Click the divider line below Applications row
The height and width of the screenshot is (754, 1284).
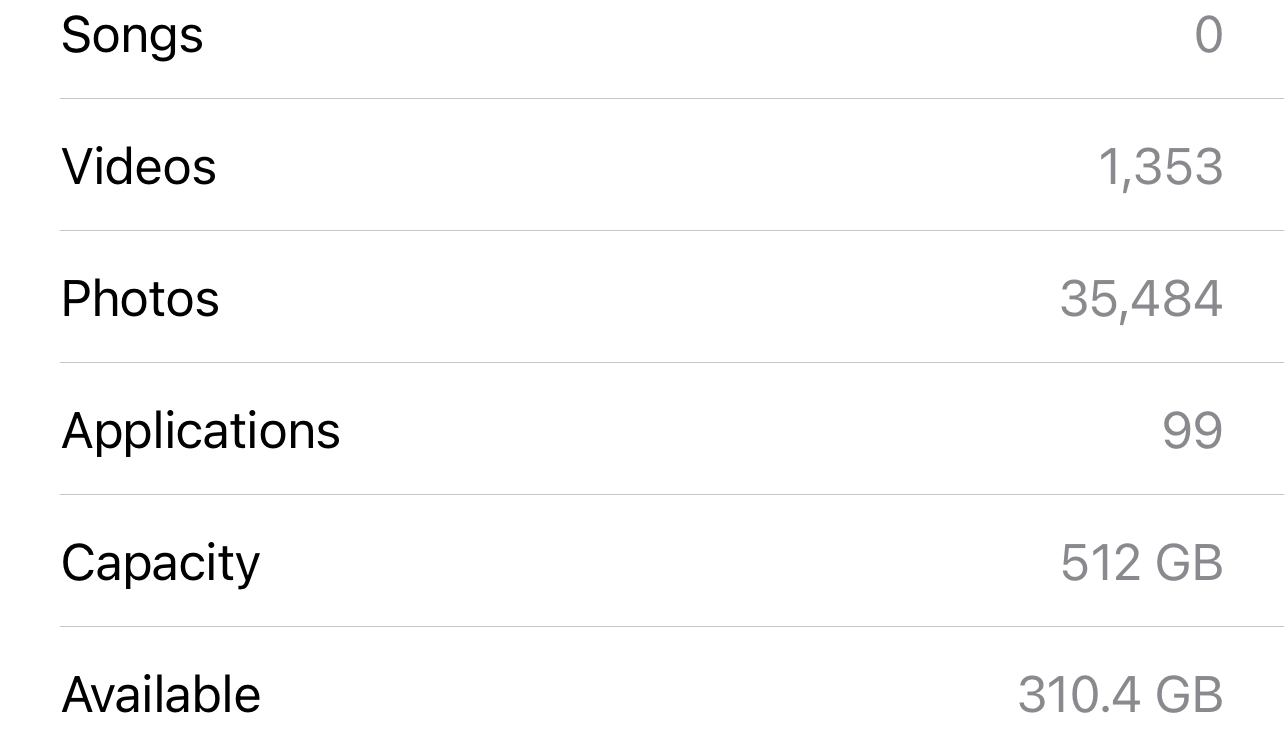[x=670, y=494]
